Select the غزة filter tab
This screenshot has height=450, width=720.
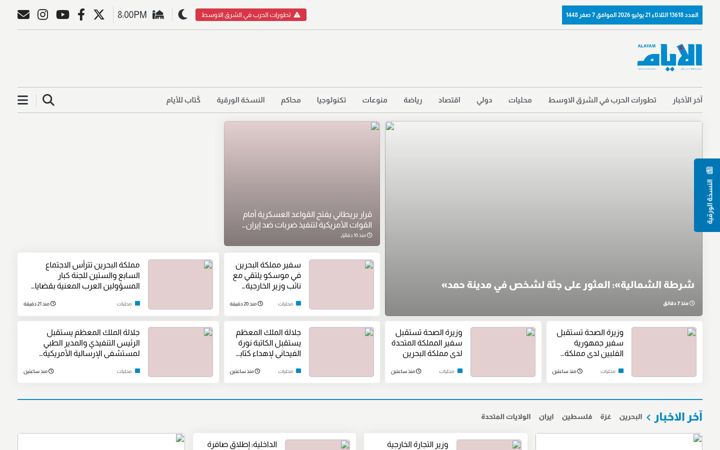coord(605,417)
